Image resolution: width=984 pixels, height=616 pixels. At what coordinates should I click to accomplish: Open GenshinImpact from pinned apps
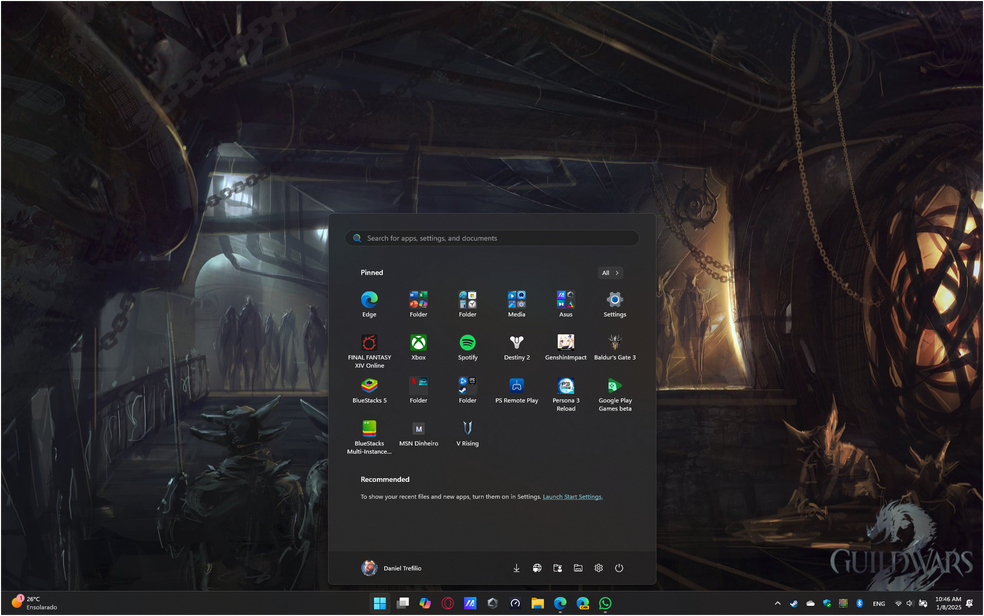[565, 343]
